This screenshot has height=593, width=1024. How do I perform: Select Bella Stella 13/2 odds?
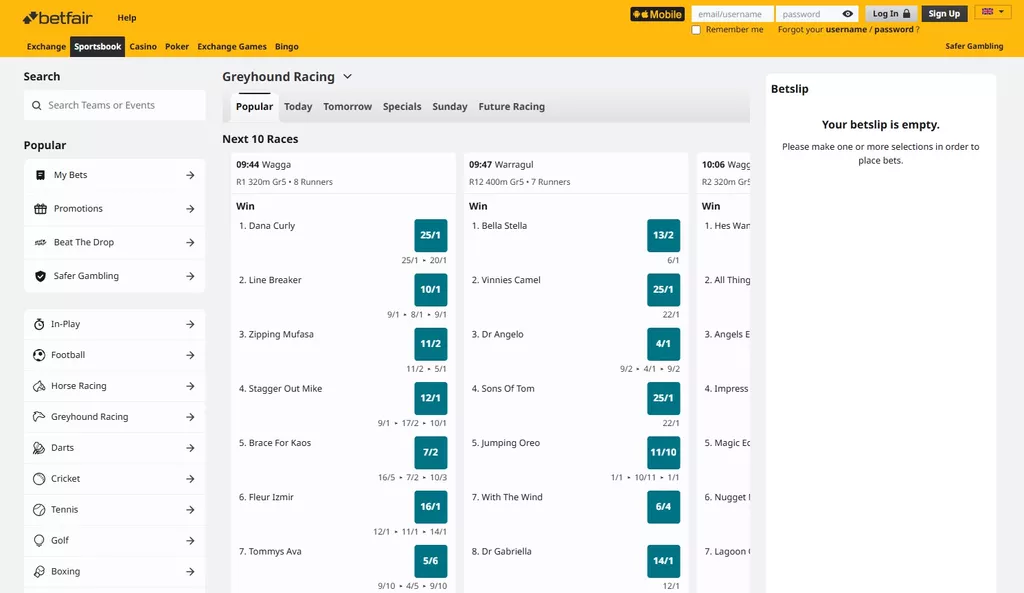point(664,236)
